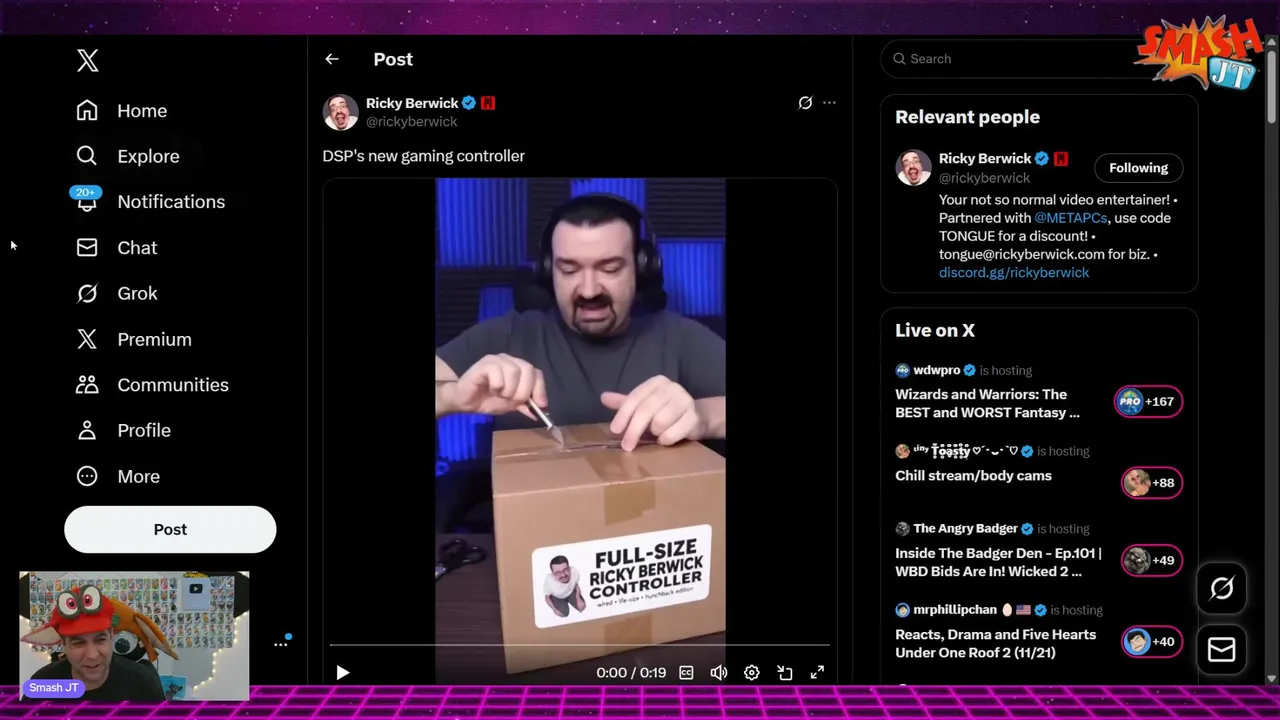Click the Explore magnifier icon
This screenshot has width=1280, height=720.
click(87, 156)
